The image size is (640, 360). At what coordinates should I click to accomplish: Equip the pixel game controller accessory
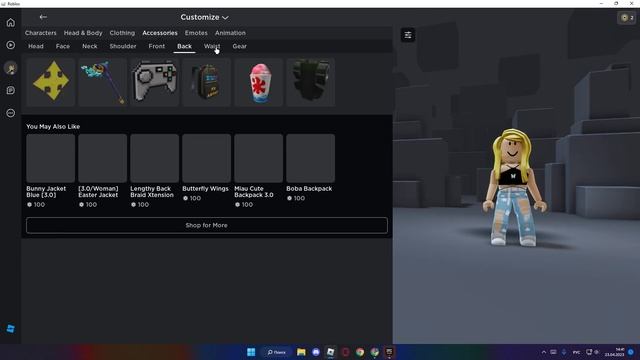point(154,82)
